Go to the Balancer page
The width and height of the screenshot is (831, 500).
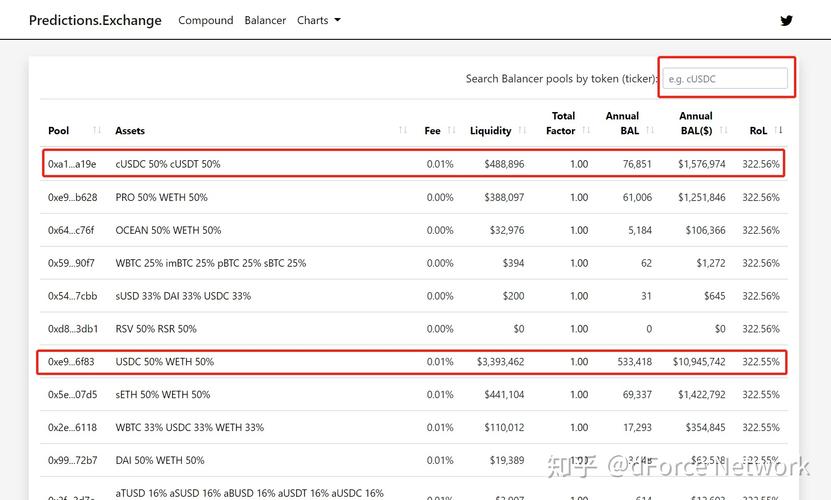pyautogui.click(x=265, y=20)
